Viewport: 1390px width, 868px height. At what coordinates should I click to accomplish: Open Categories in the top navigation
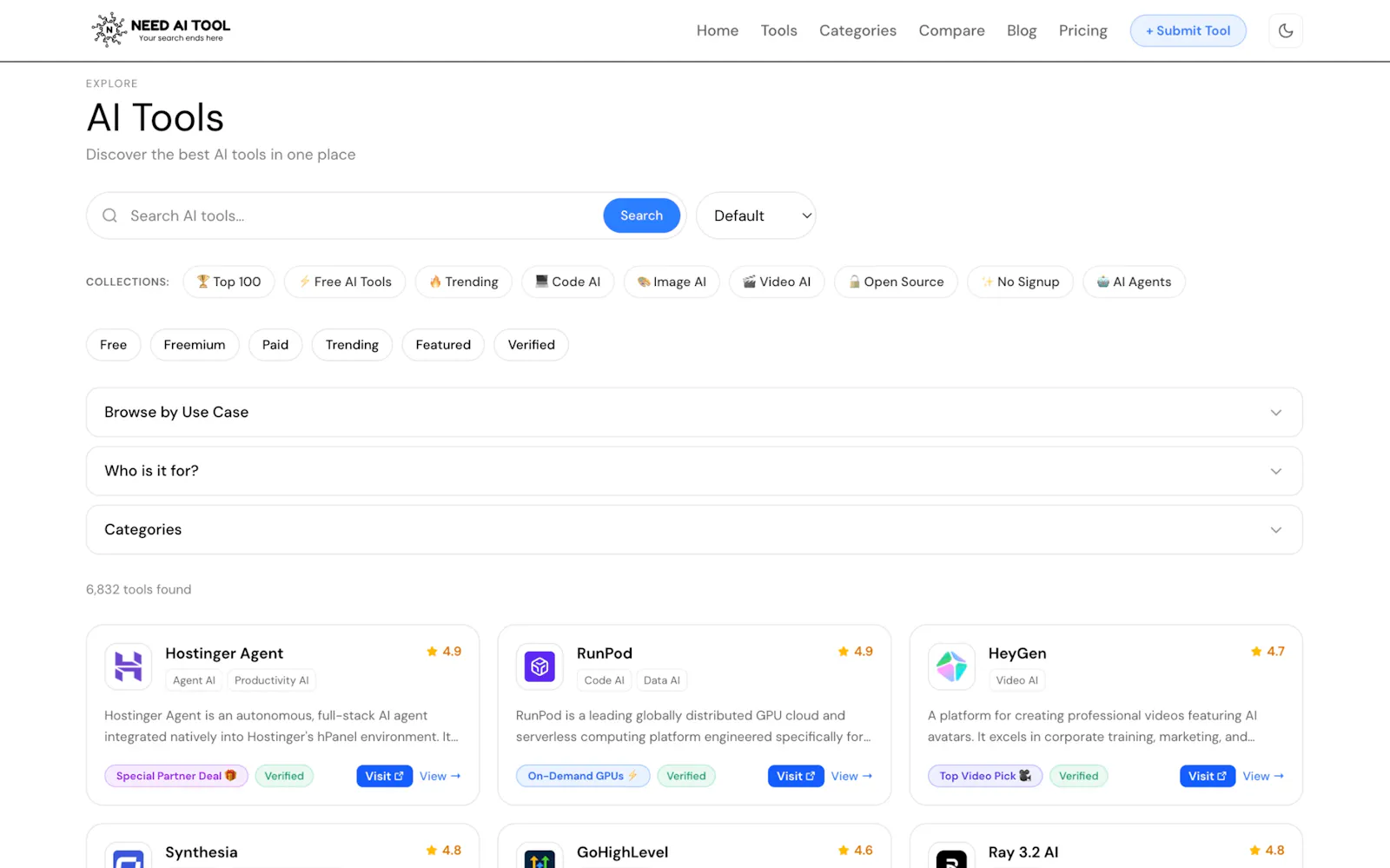pos(857,30)
